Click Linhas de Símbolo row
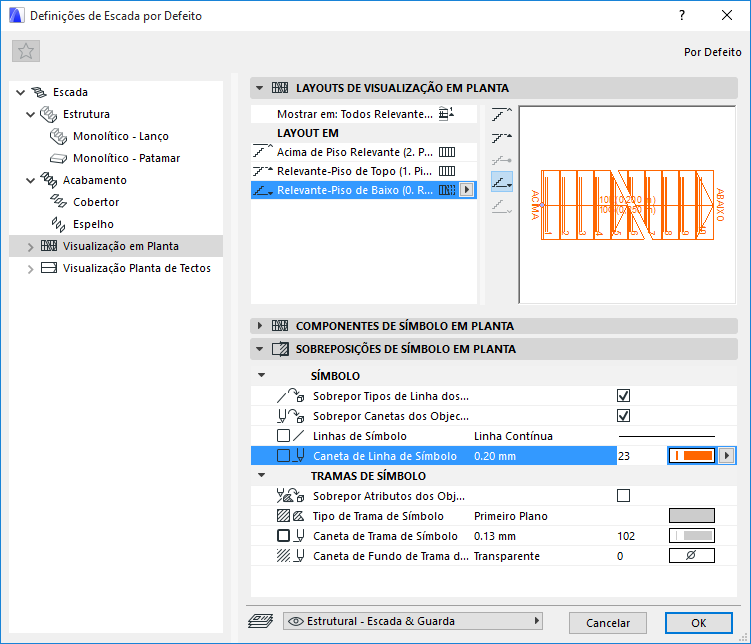The image size is (751, 644). [x=493, y=436]
